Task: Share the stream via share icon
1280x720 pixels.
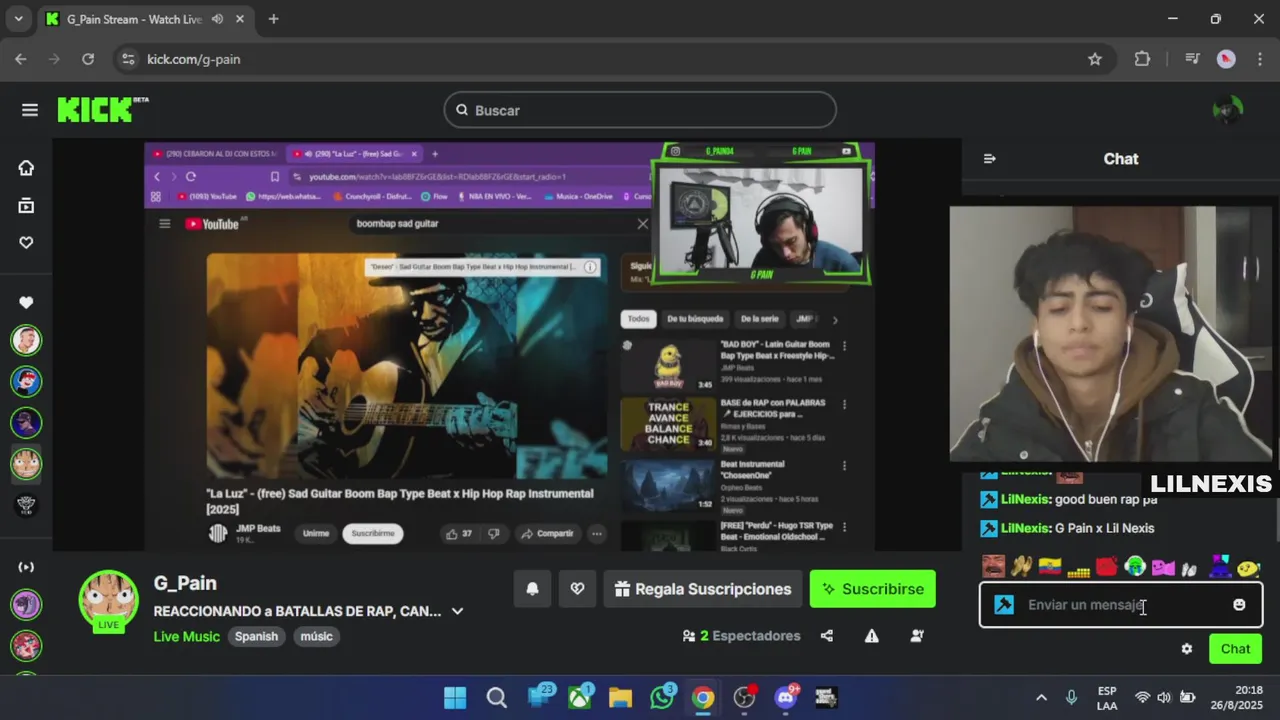Action: (827, 636)
